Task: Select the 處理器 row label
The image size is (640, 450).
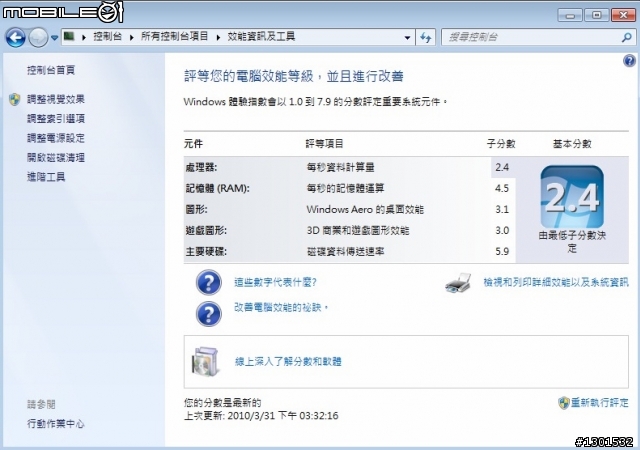Action: (x=201, y=167)
